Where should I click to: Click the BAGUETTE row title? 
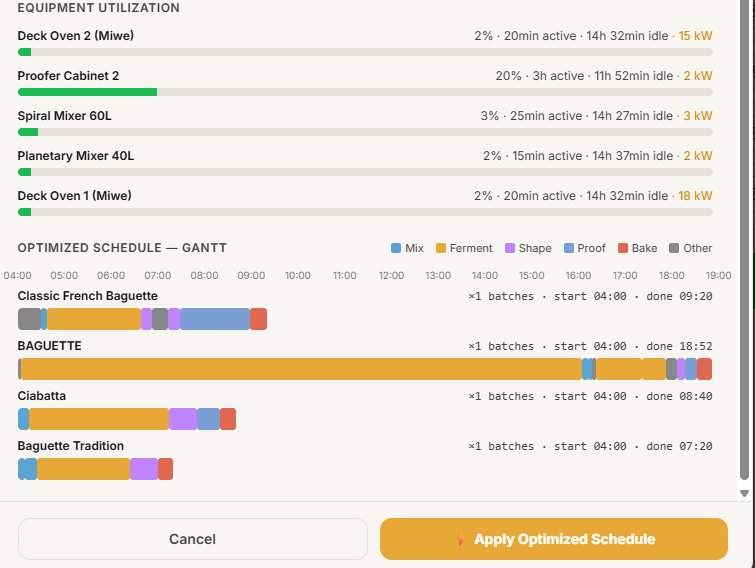pyautogui.click(x=50, y=346)
